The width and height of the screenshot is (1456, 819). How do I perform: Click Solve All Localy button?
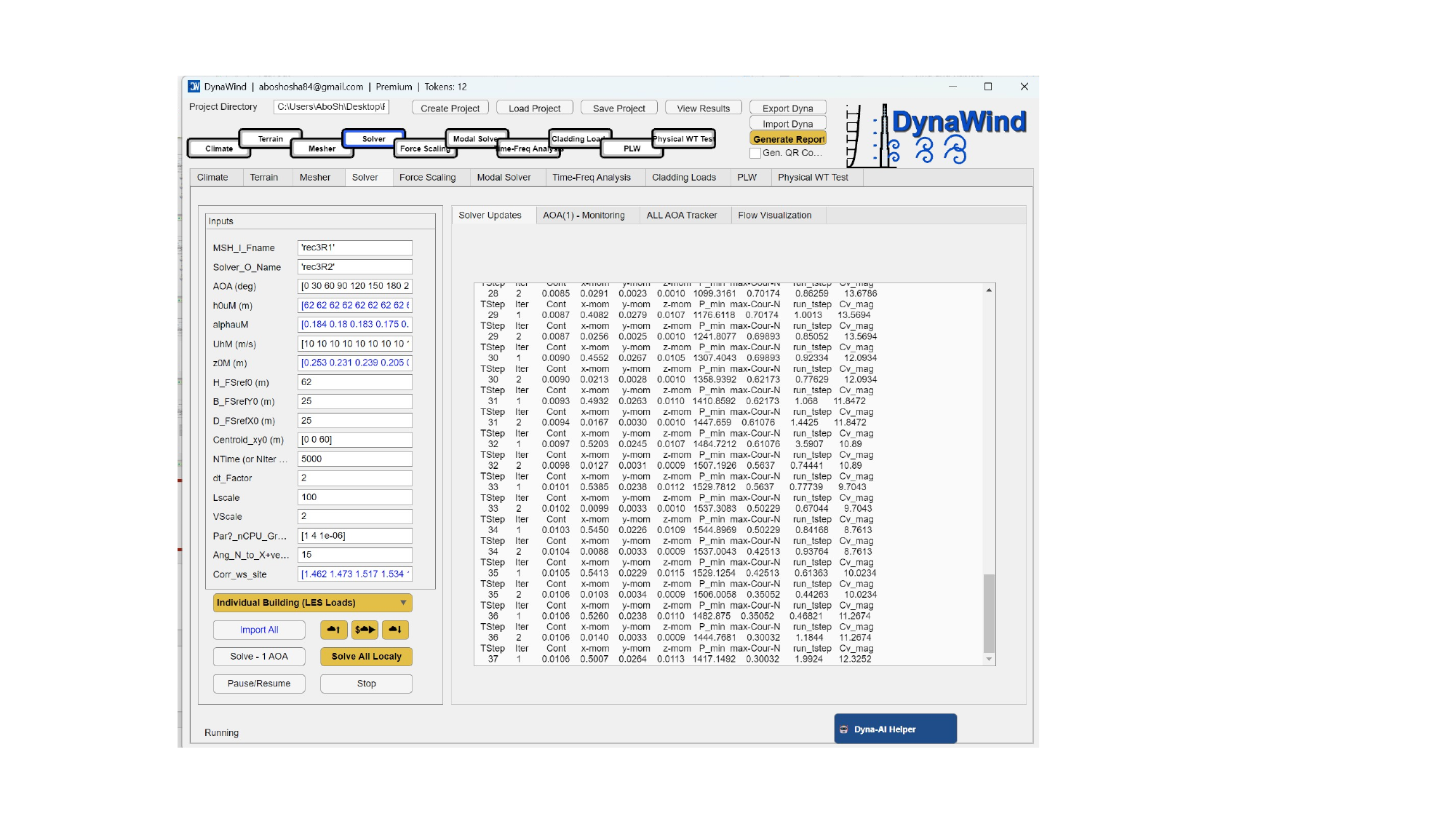pos(366,657)
